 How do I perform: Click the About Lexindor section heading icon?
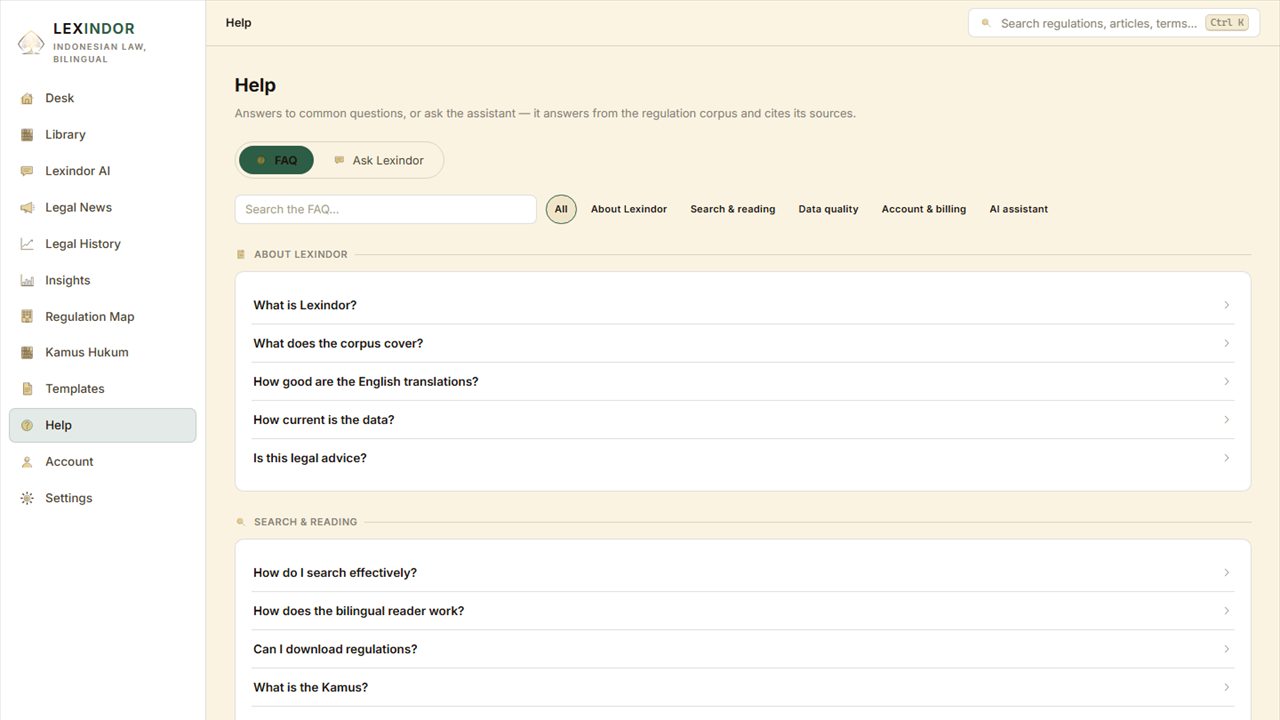coord(240,254)
